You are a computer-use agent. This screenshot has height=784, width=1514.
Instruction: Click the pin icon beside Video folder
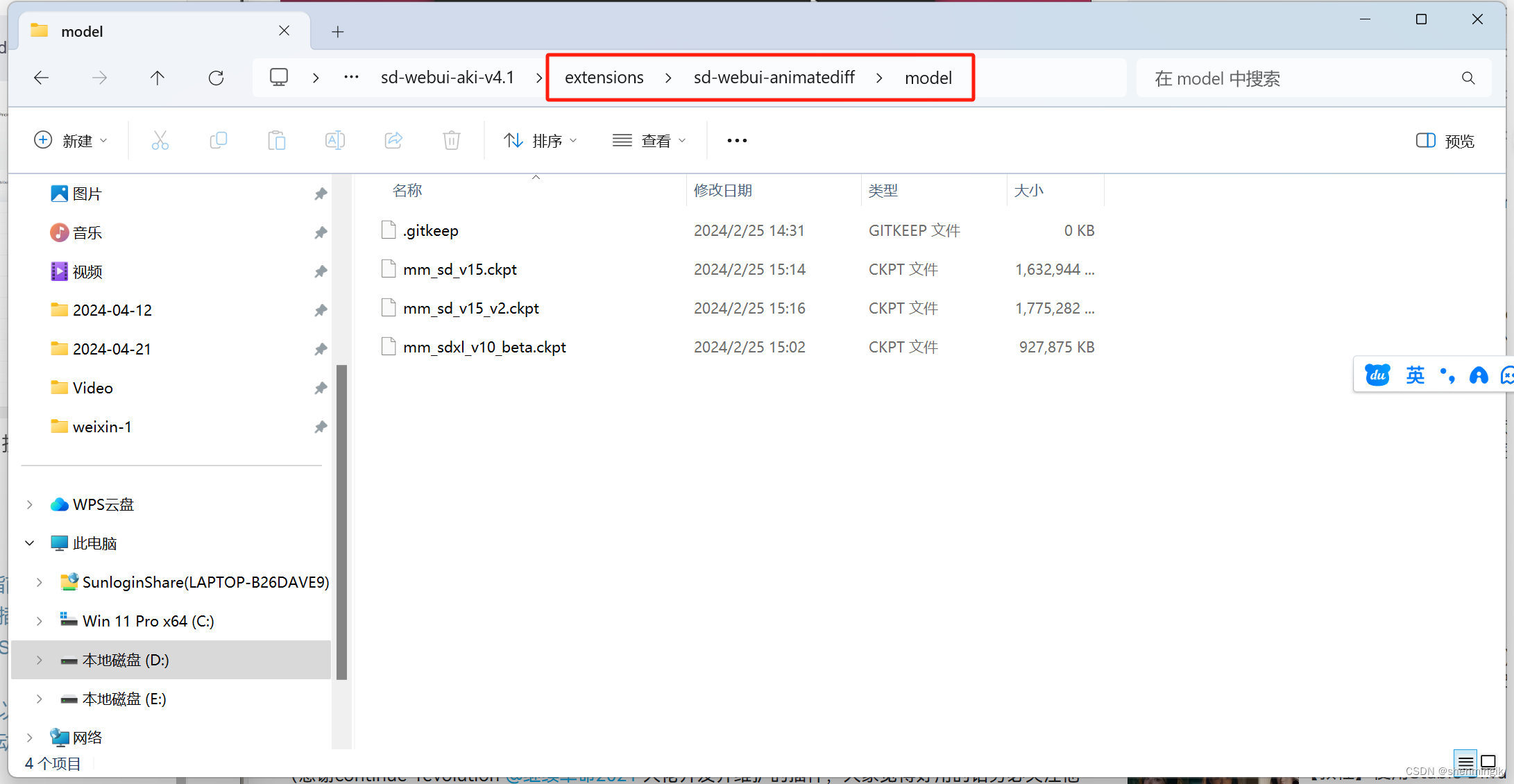pyautogui.click(x=321, y=388)
